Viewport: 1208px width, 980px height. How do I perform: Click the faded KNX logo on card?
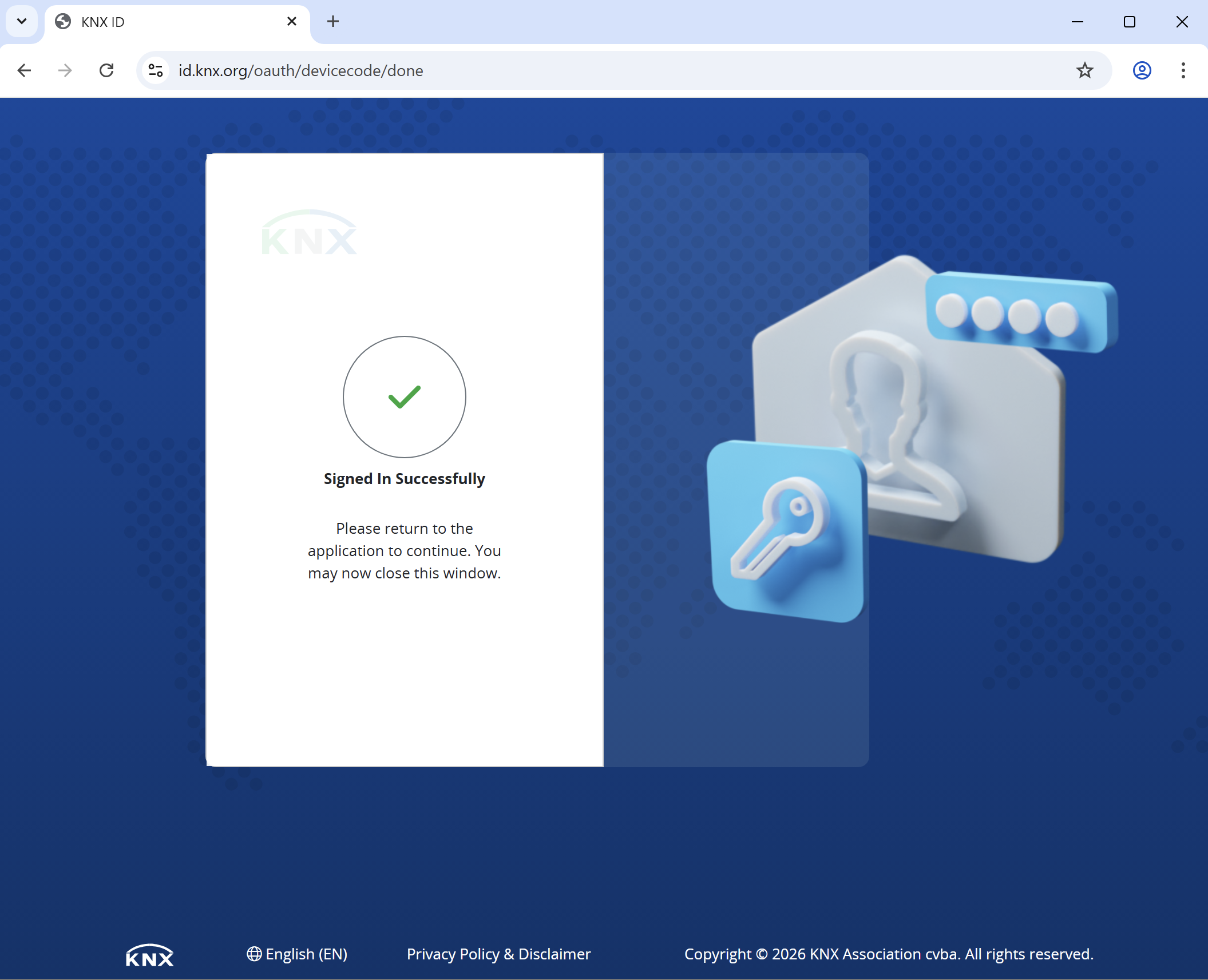coord(309,233)
